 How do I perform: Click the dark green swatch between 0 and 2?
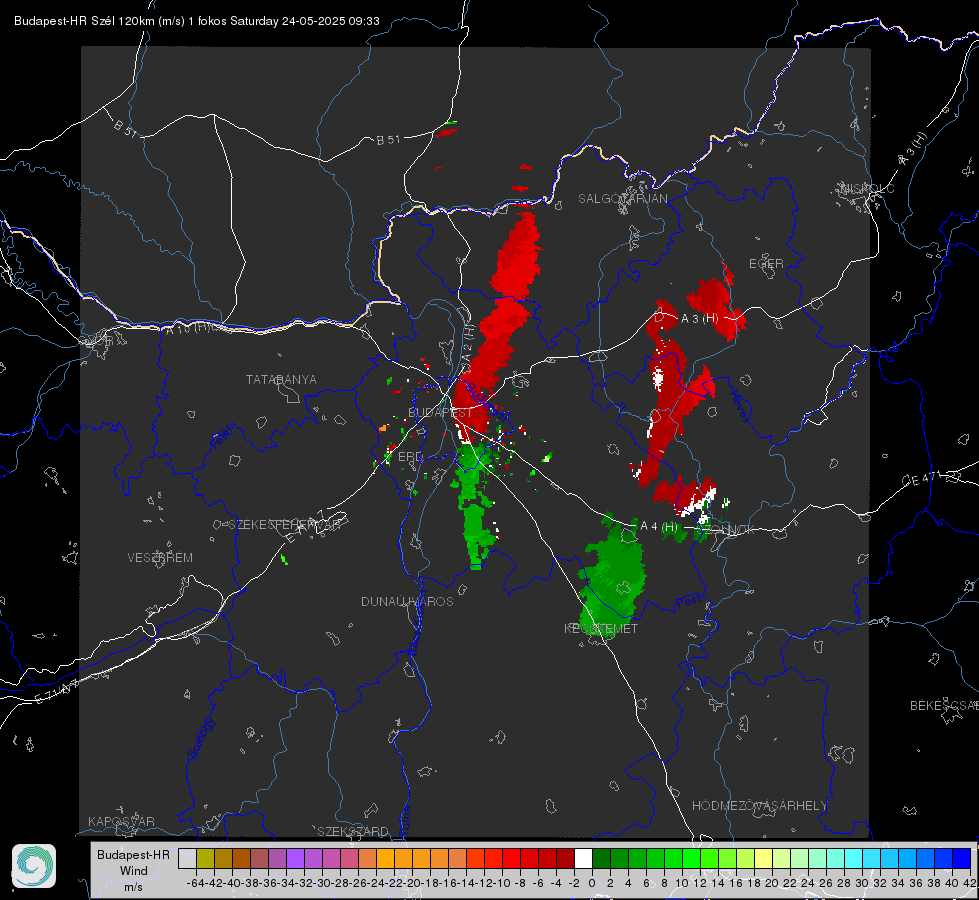[601, 858]
